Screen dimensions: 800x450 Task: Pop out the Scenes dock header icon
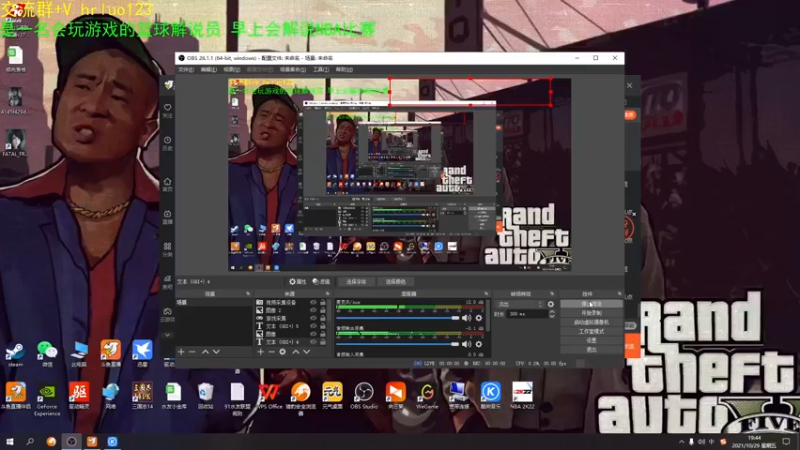click(248, 294)
